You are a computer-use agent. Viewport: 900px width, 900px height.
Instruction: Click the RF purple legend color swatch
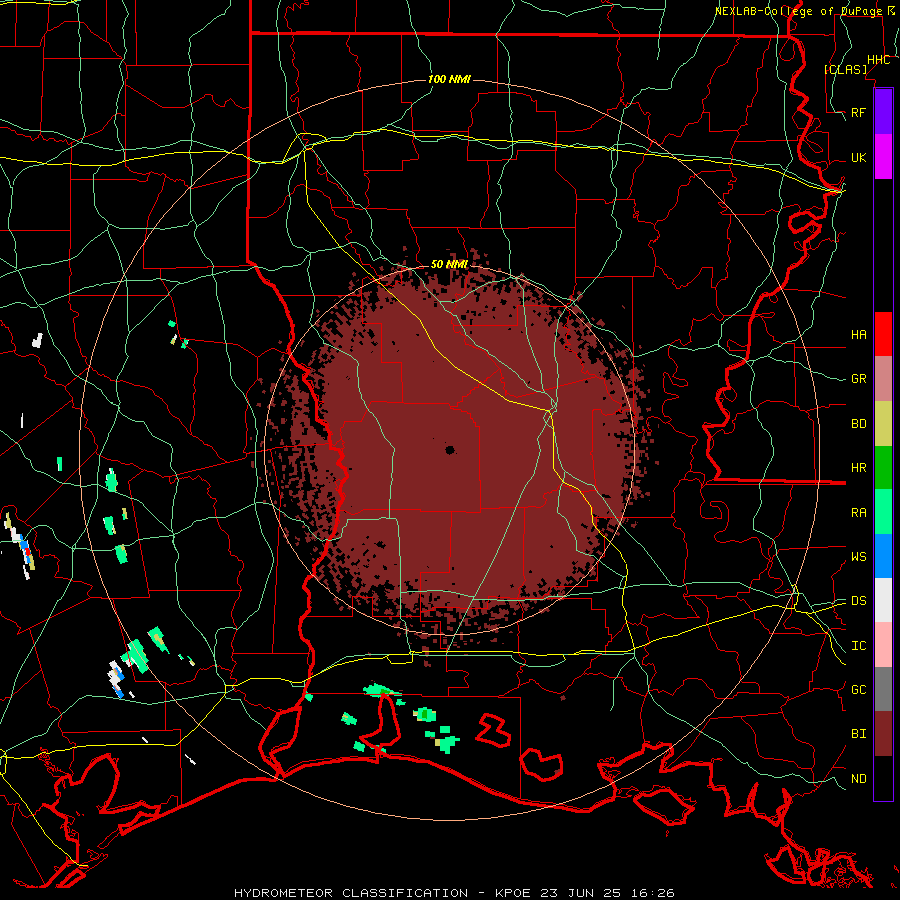point(883,112)
